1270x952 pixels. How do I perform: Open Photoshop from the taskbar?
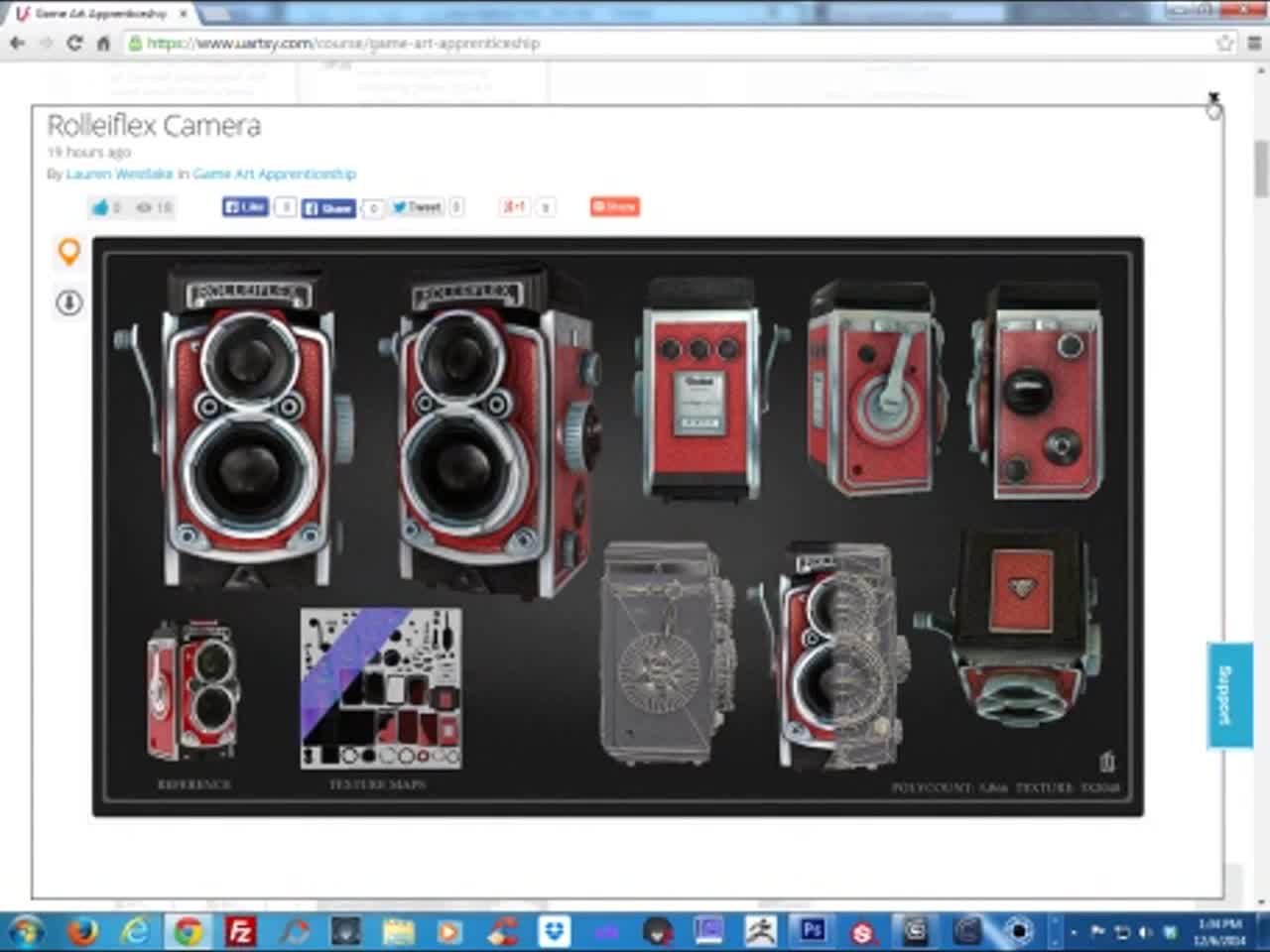click(x=813, y=932)
